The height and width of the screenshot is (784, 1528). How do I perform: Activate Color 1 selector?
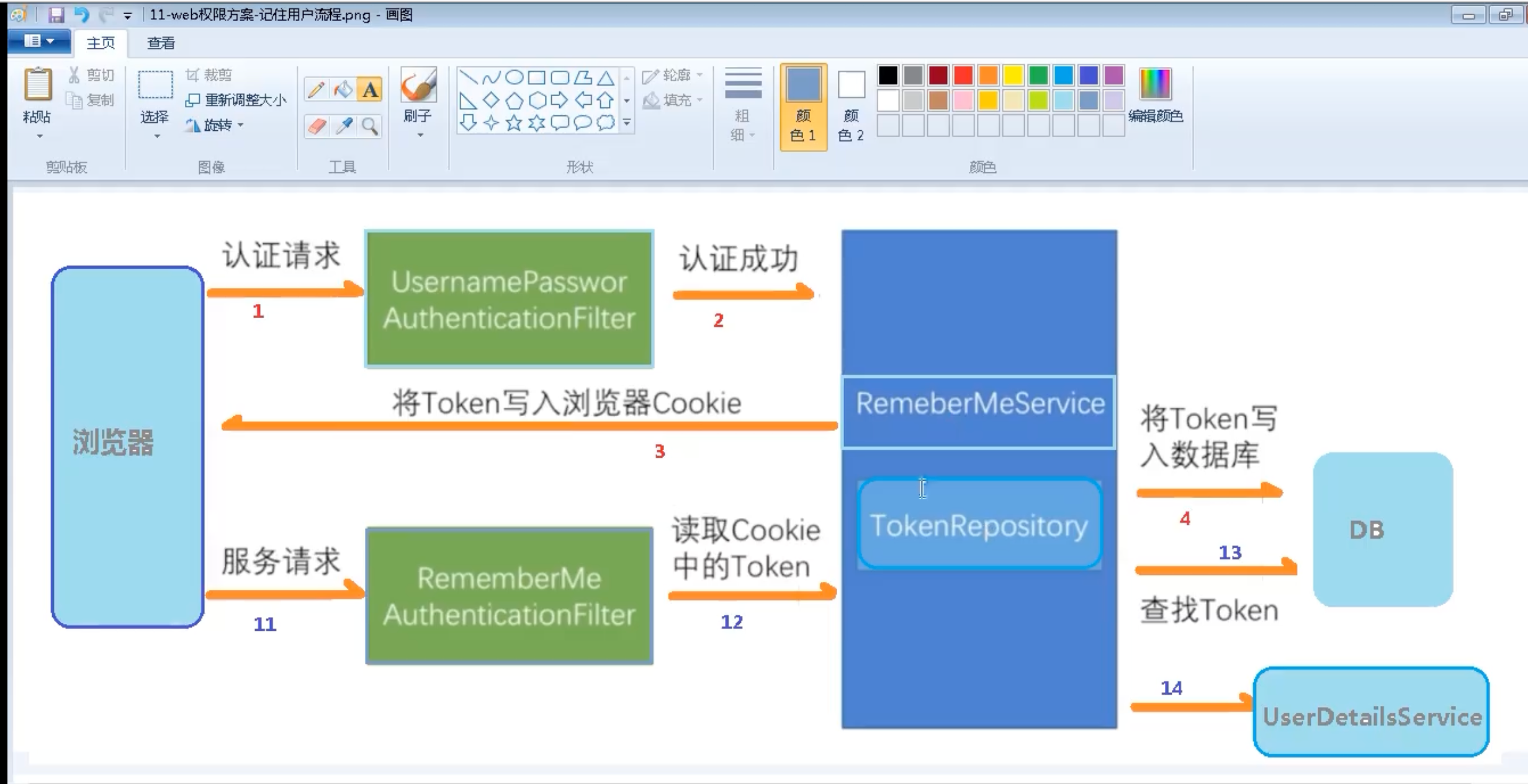coord(803,107)
